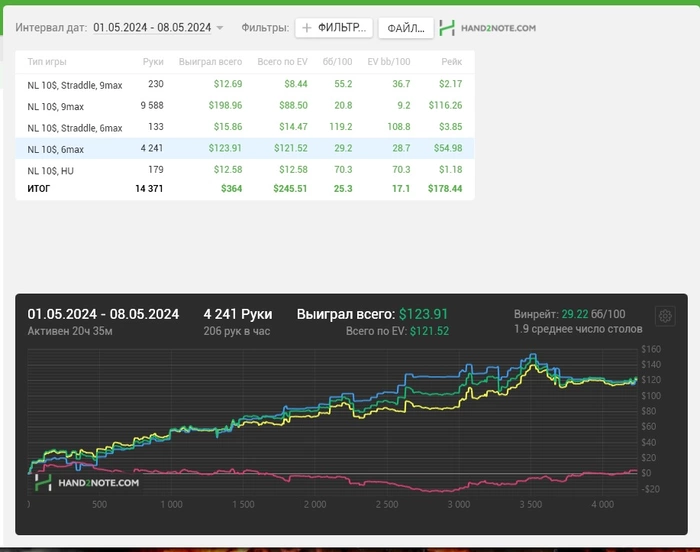Click the 1.9 среднее число столов label

tap(578, 329)
